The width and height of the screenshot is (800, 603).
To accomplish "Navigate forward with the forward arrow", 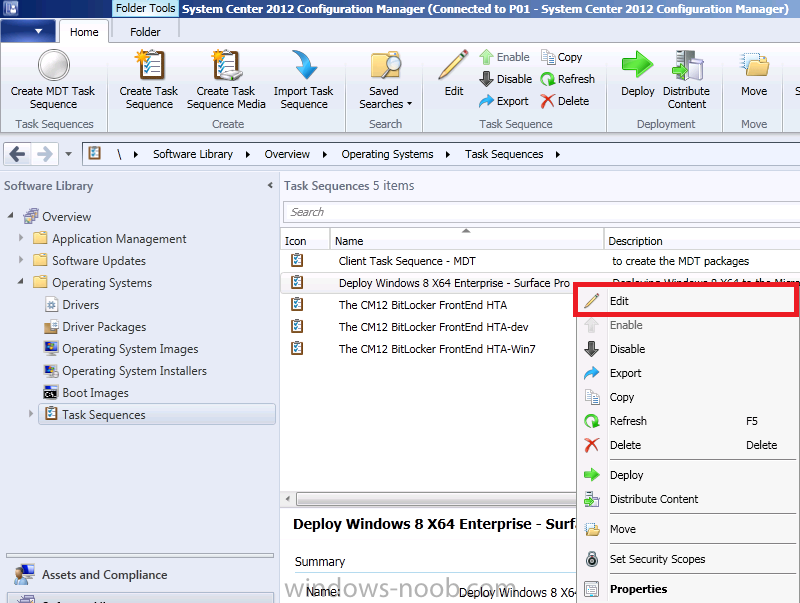I will (x=45, y=154).
